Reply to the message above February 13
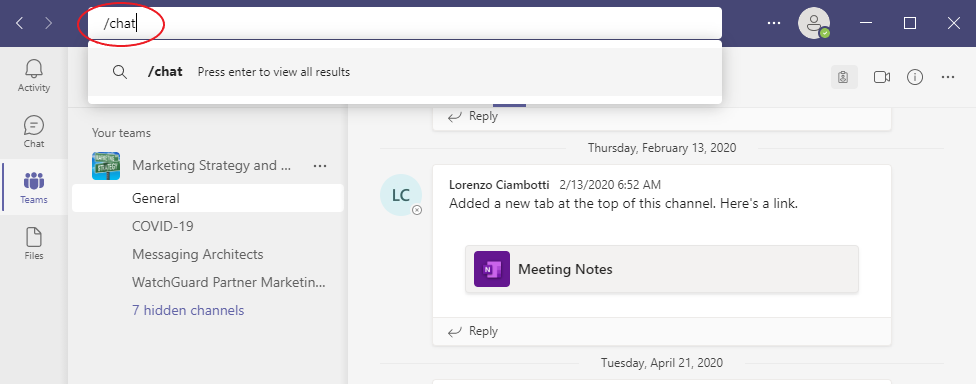Screen dimensions: 976x384 [473, 116]
